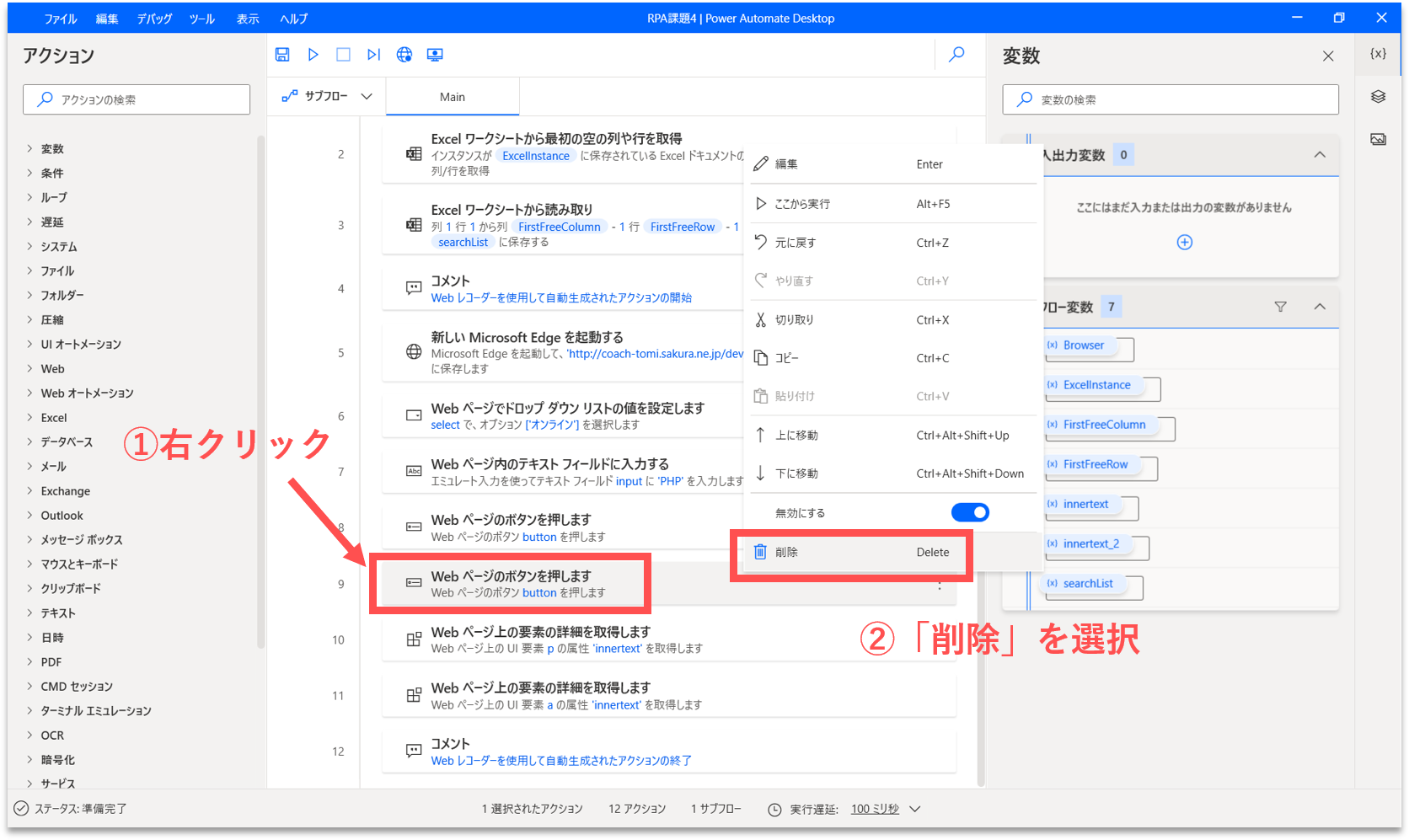The height and width of the screenshot is (840, 1409).
Task: Open the Images panel icon in sidebar
Action: (x=1378, y=139)
